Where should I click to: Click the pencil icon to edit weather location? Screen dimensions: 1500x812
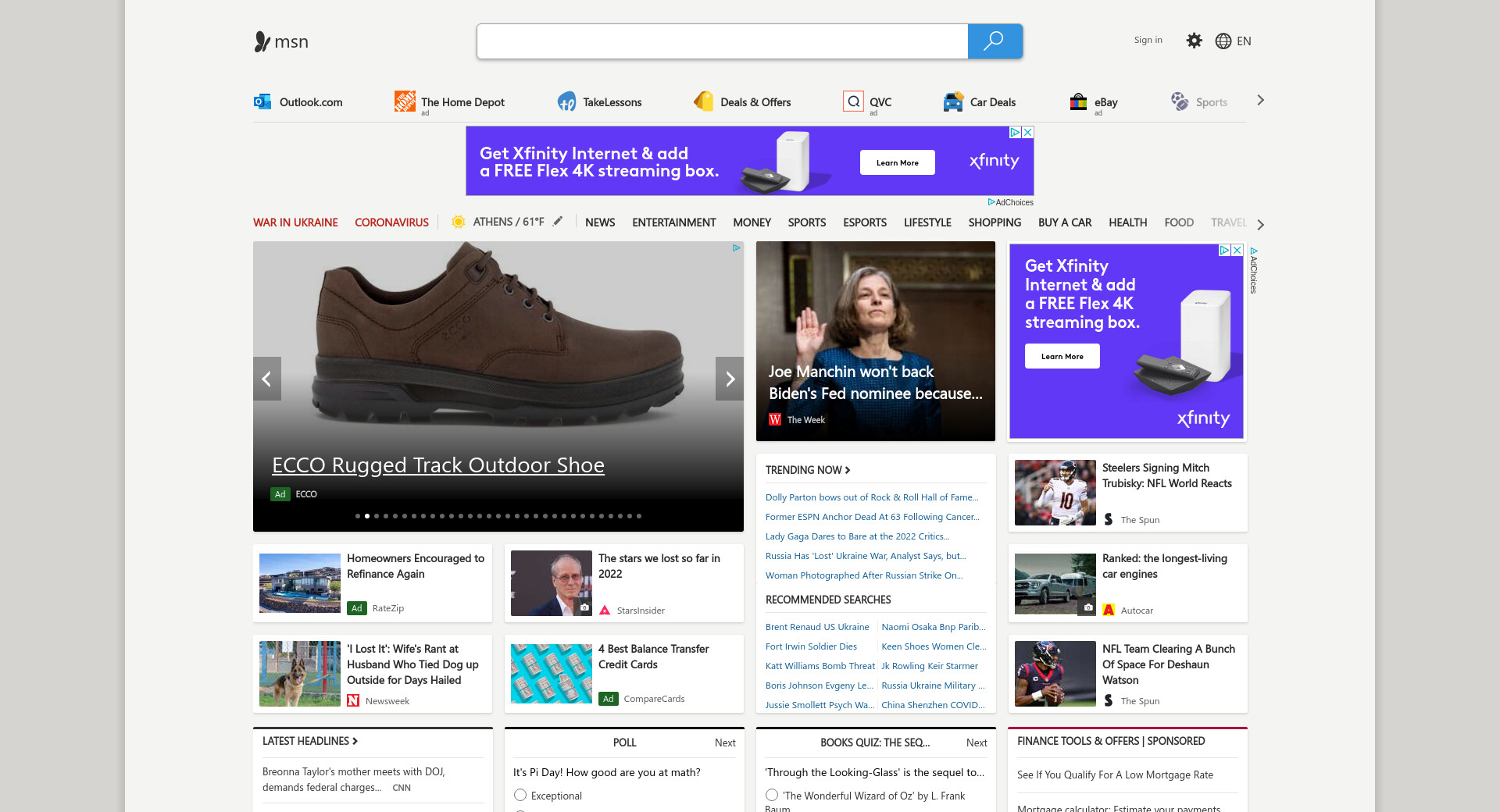tap(558, 222)
